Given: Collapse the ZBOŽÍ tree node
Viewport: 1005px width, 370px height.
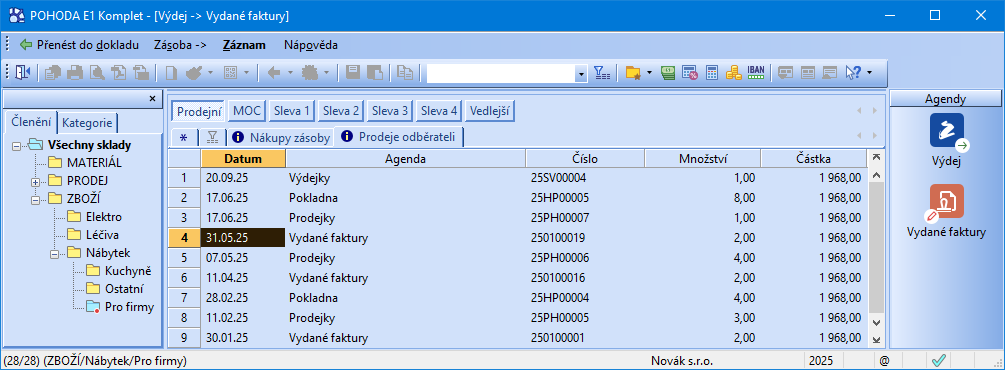Looking at the screenshot, I should [x=35, y=199].
